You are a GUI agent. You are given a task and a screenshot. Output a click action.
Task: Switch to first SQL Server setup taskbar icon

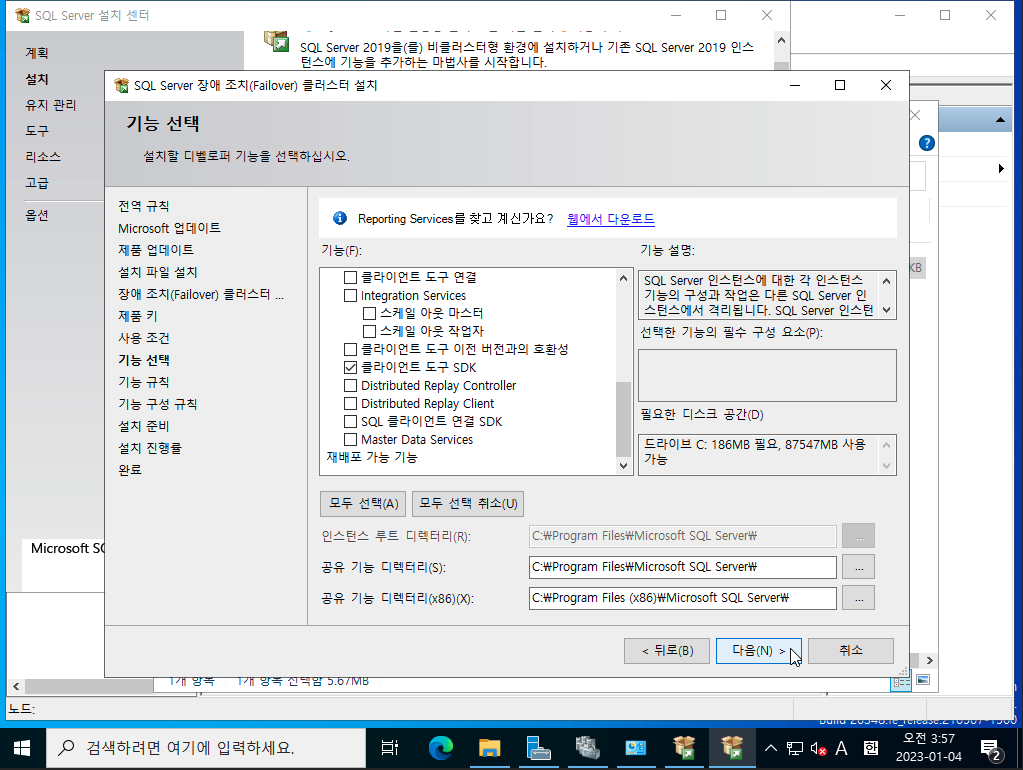(x=684, y=748)
